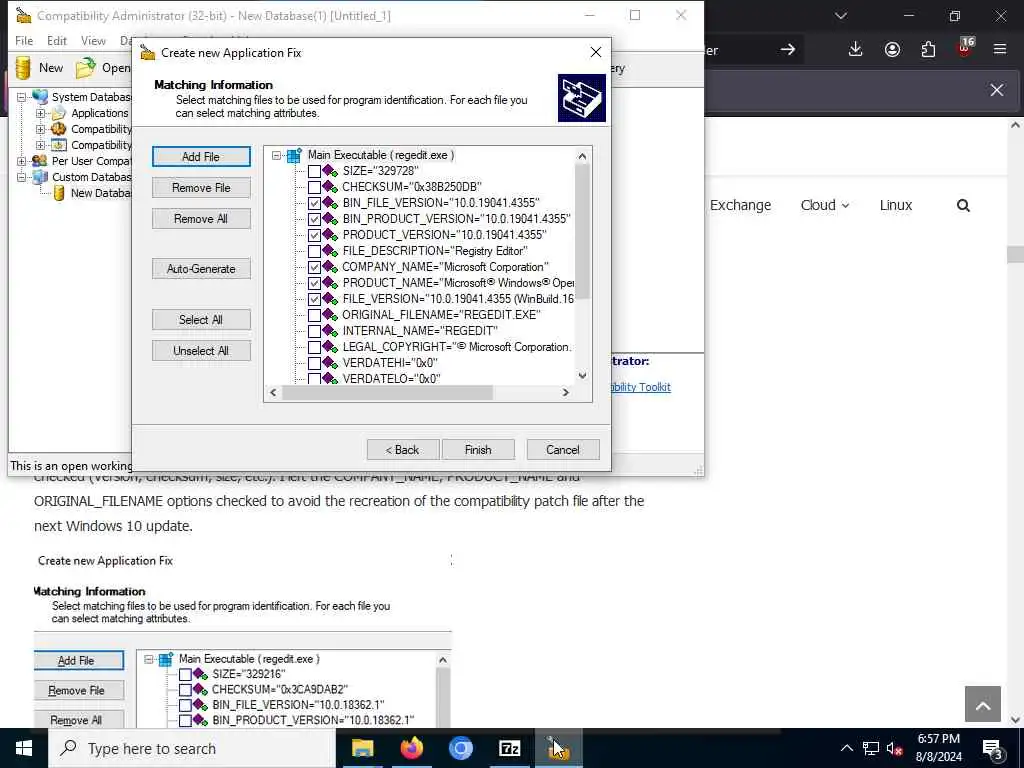Click the uBlock extension icon with badge 16
Viewport: 1024px width, 768px height.
coord(965,48)
